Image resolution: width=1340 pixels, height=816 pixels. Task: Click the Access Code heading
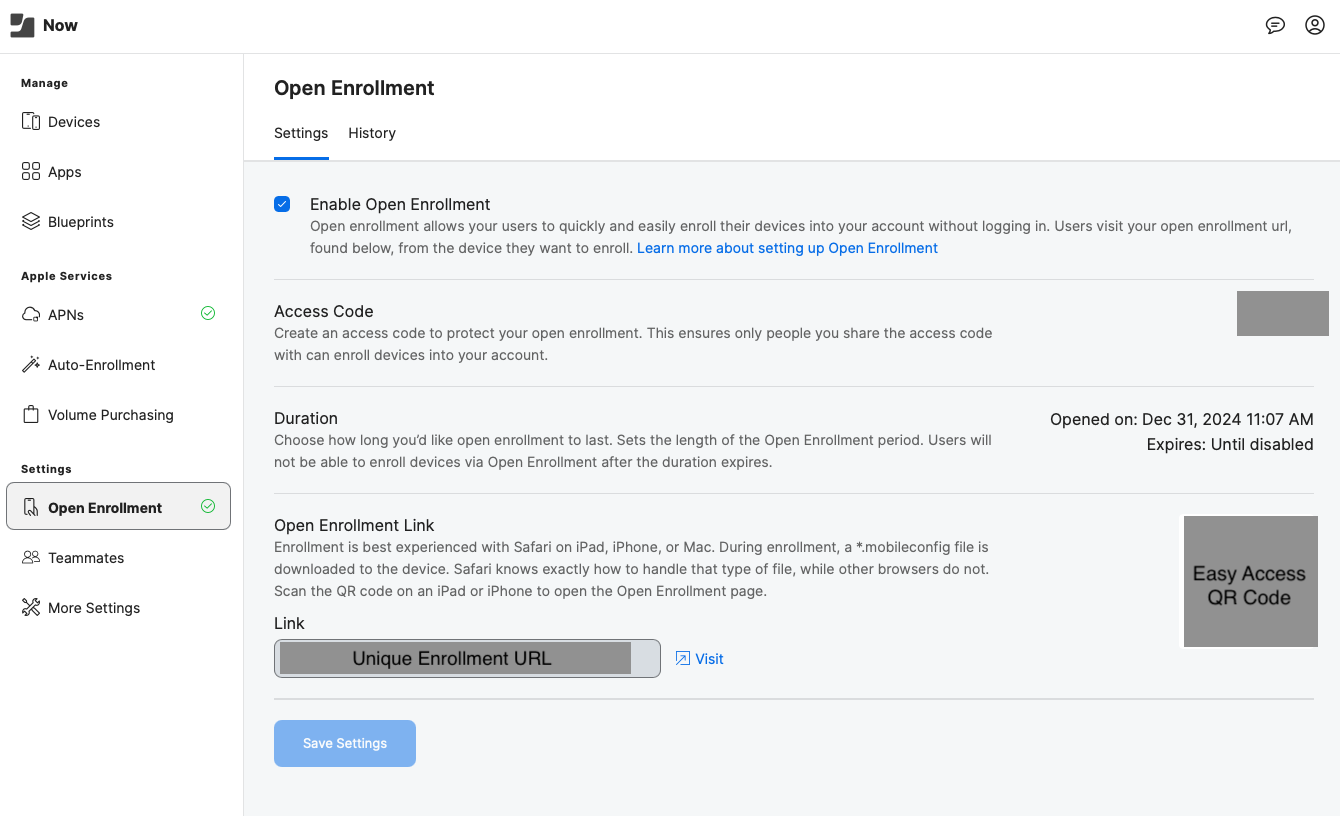coord(324,311)
